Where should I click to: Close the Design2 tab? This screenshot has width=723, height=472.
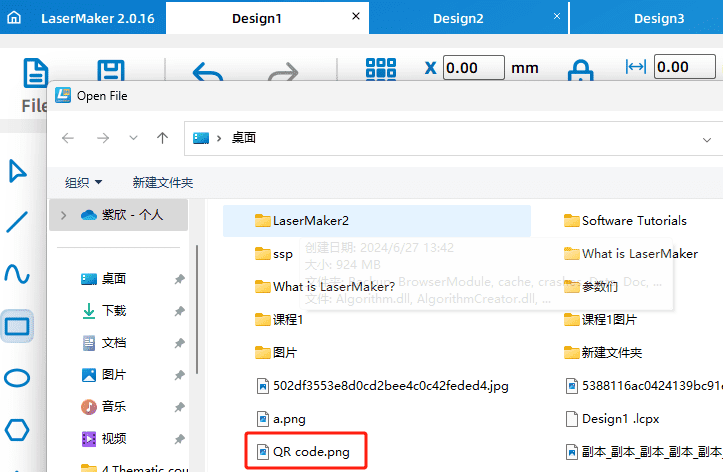pyautogui.click(x=557, y=16)
